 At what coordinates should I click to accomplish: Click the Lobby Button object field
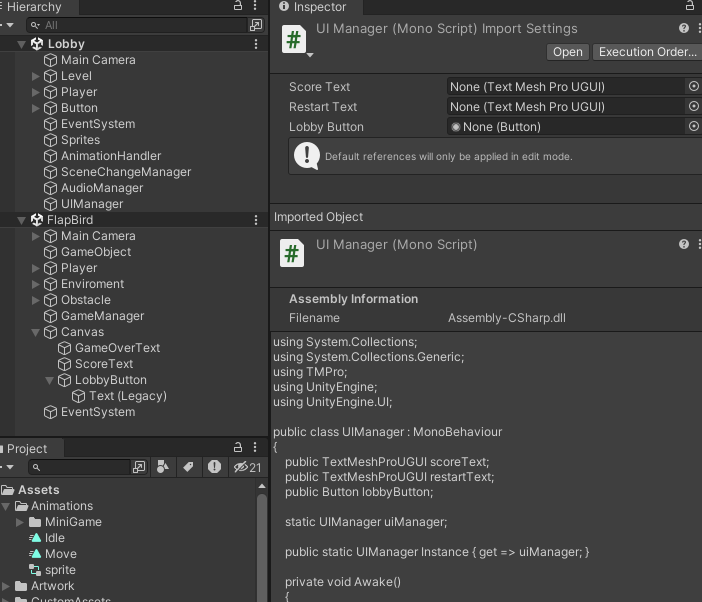pyautogui.click(x=567, y=127)
